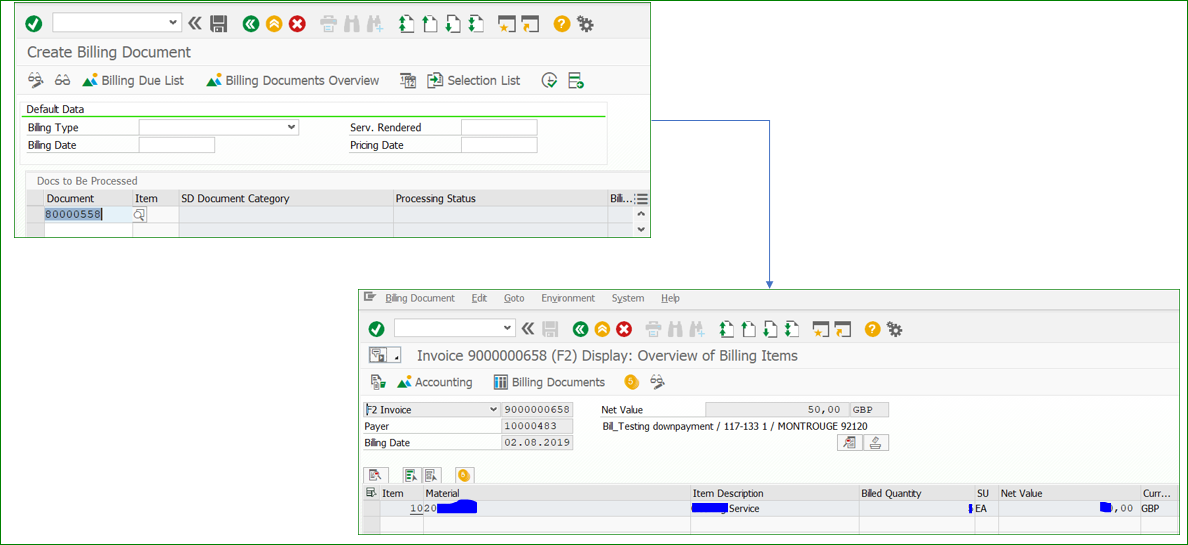Click Selection List button
1188x545 pixels.
coord(474,80)
